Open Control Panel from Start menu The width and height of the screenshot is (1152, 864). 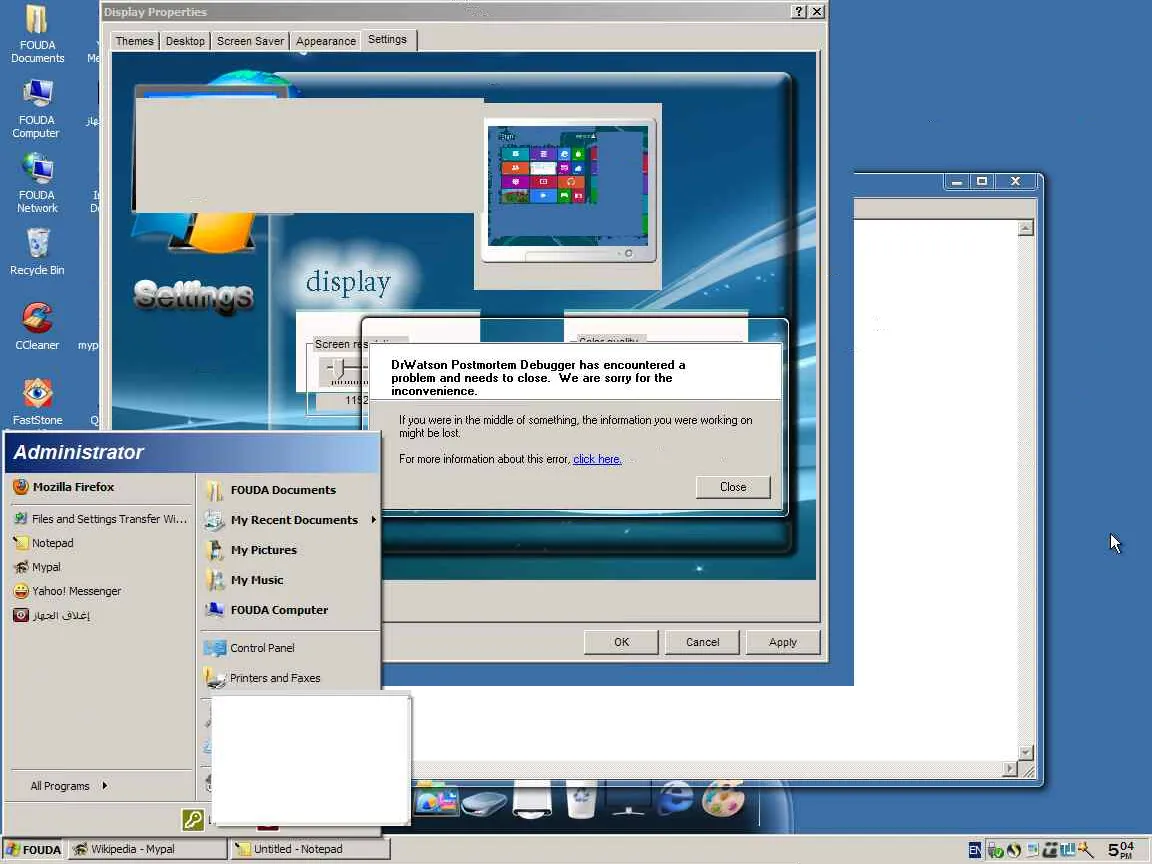tap(249, 648)
